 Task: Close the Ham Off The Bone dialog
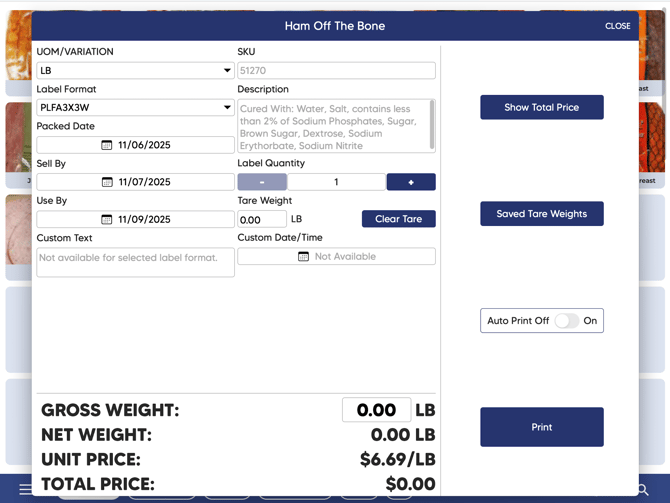click(617, 26)
